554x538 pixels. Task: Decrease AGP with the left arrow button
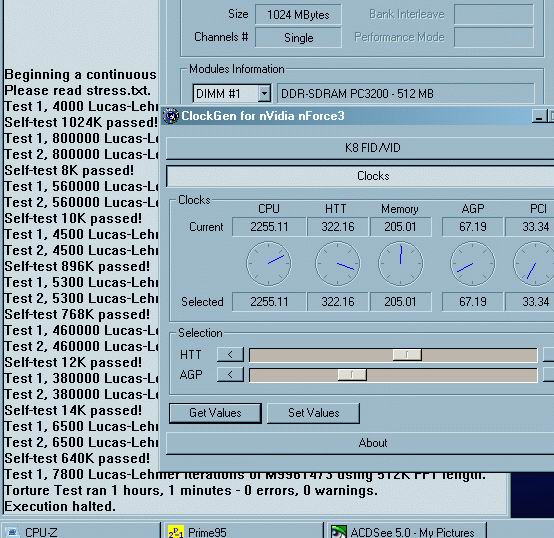(x=230, y=374)
